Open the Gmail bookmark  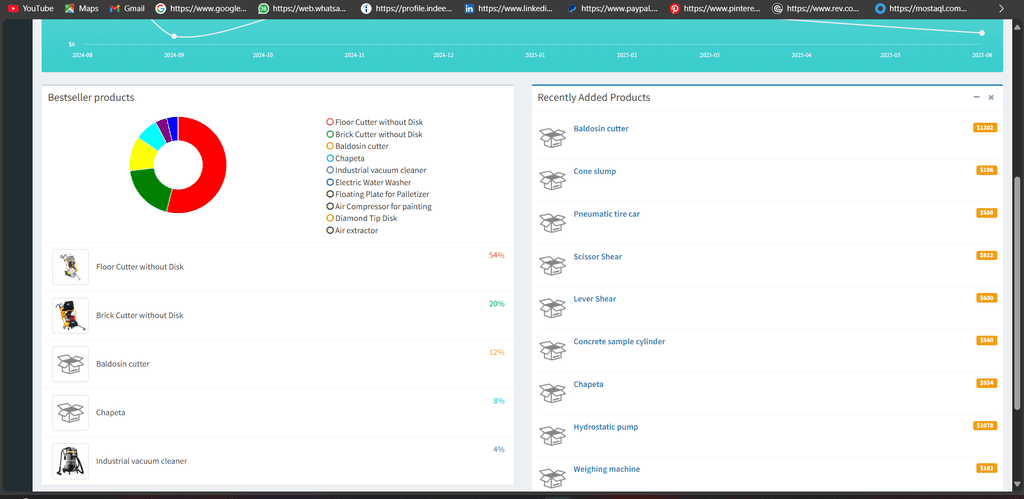pyautogui.click(x=127, y=8)
